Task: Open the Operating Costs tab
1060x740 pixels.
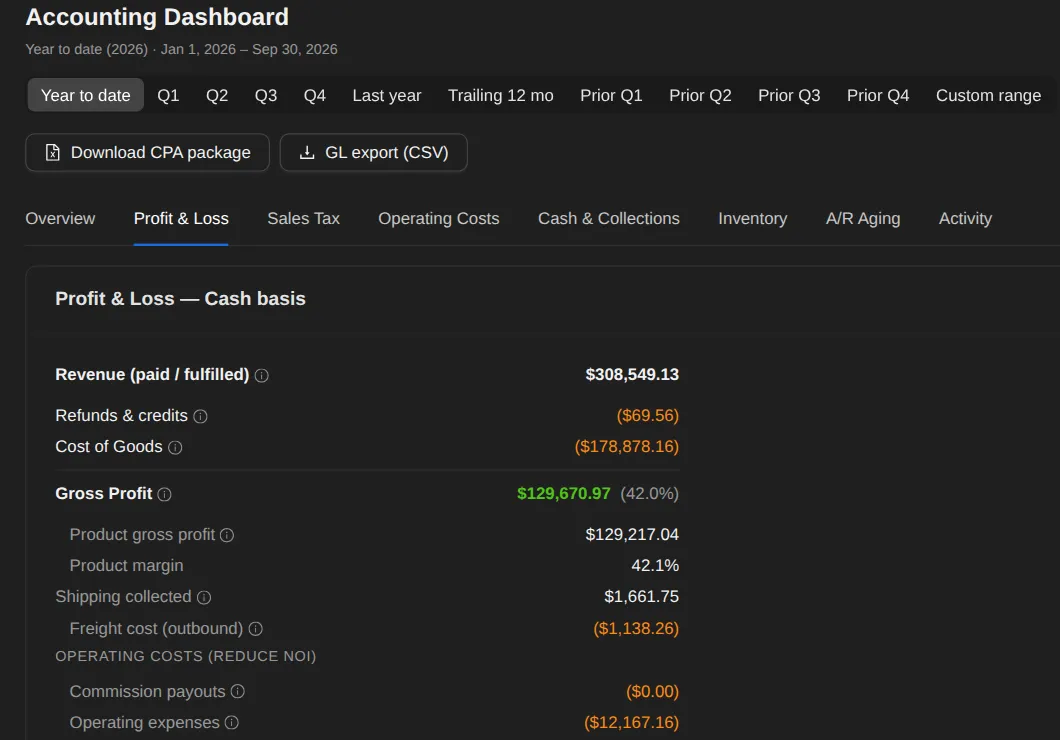Action: [439, 219]
